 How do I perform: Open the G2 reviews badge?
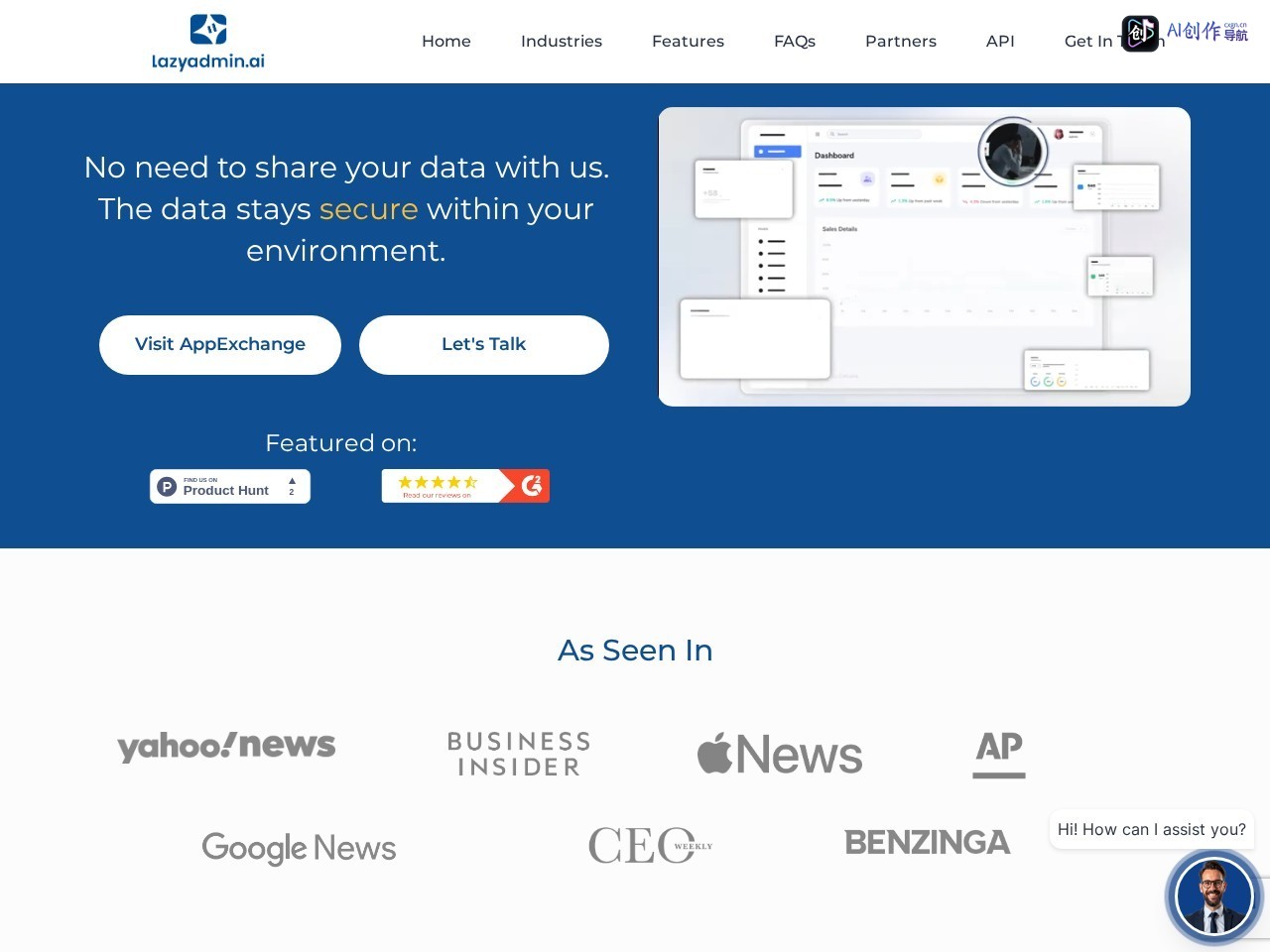465,486
